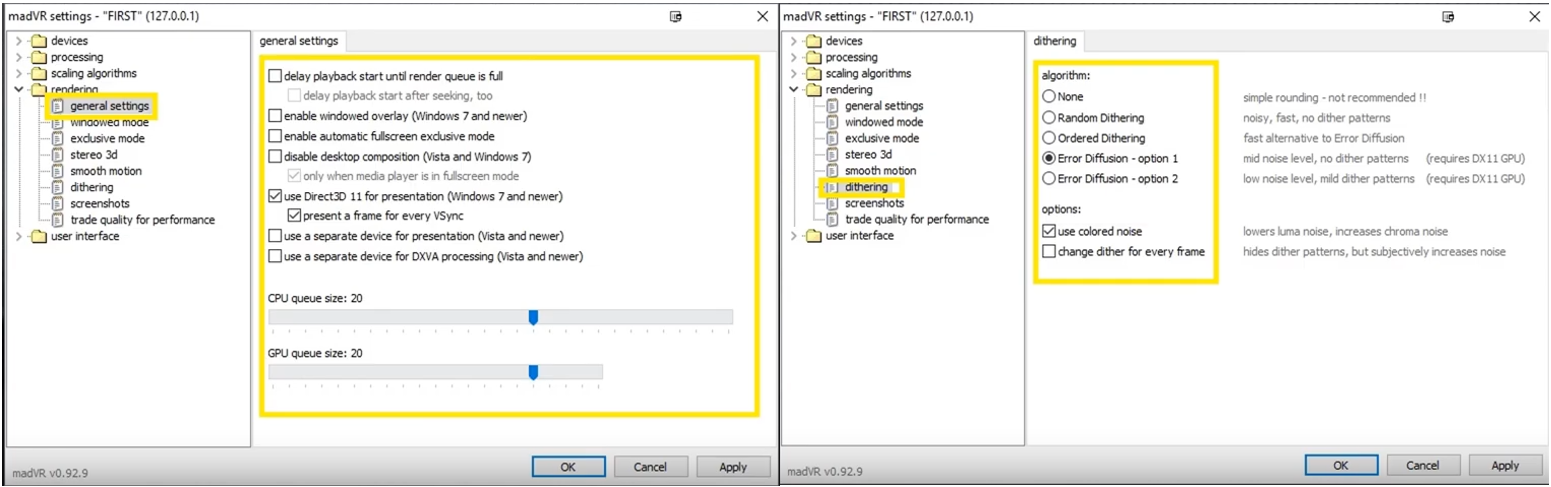1551x487 pixels.
Task: Expand scaling algorithms node in right window
Action: point(794,73)
